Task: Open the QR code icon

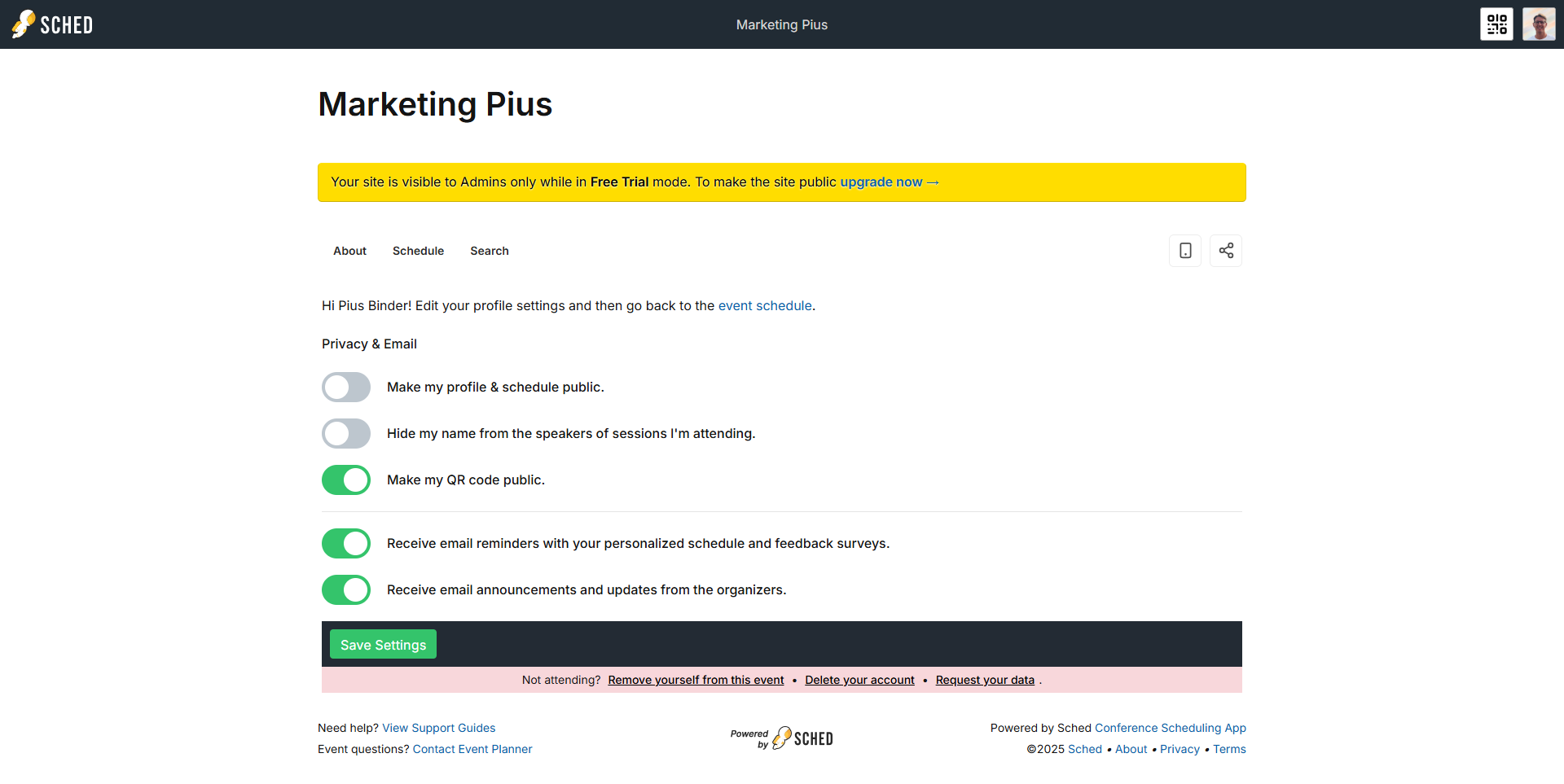Action: coord(1496,24)
